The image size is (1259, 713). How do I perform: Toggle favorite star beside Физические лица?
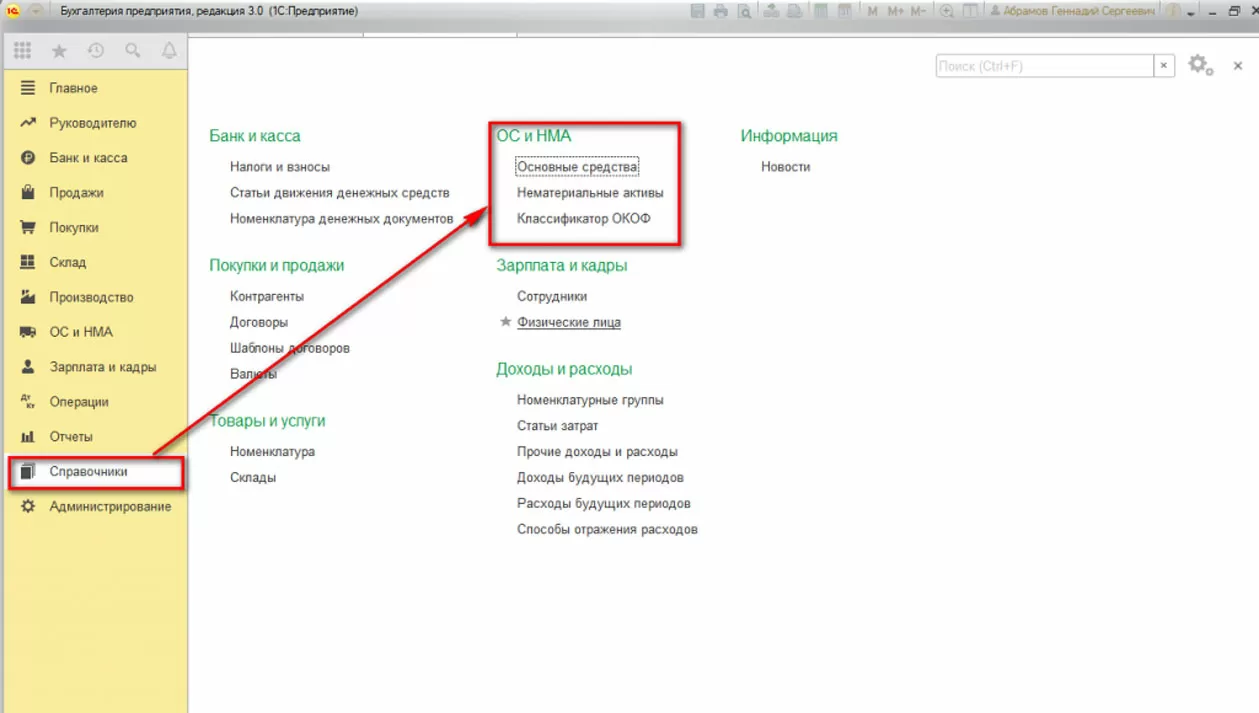point(505,322)
